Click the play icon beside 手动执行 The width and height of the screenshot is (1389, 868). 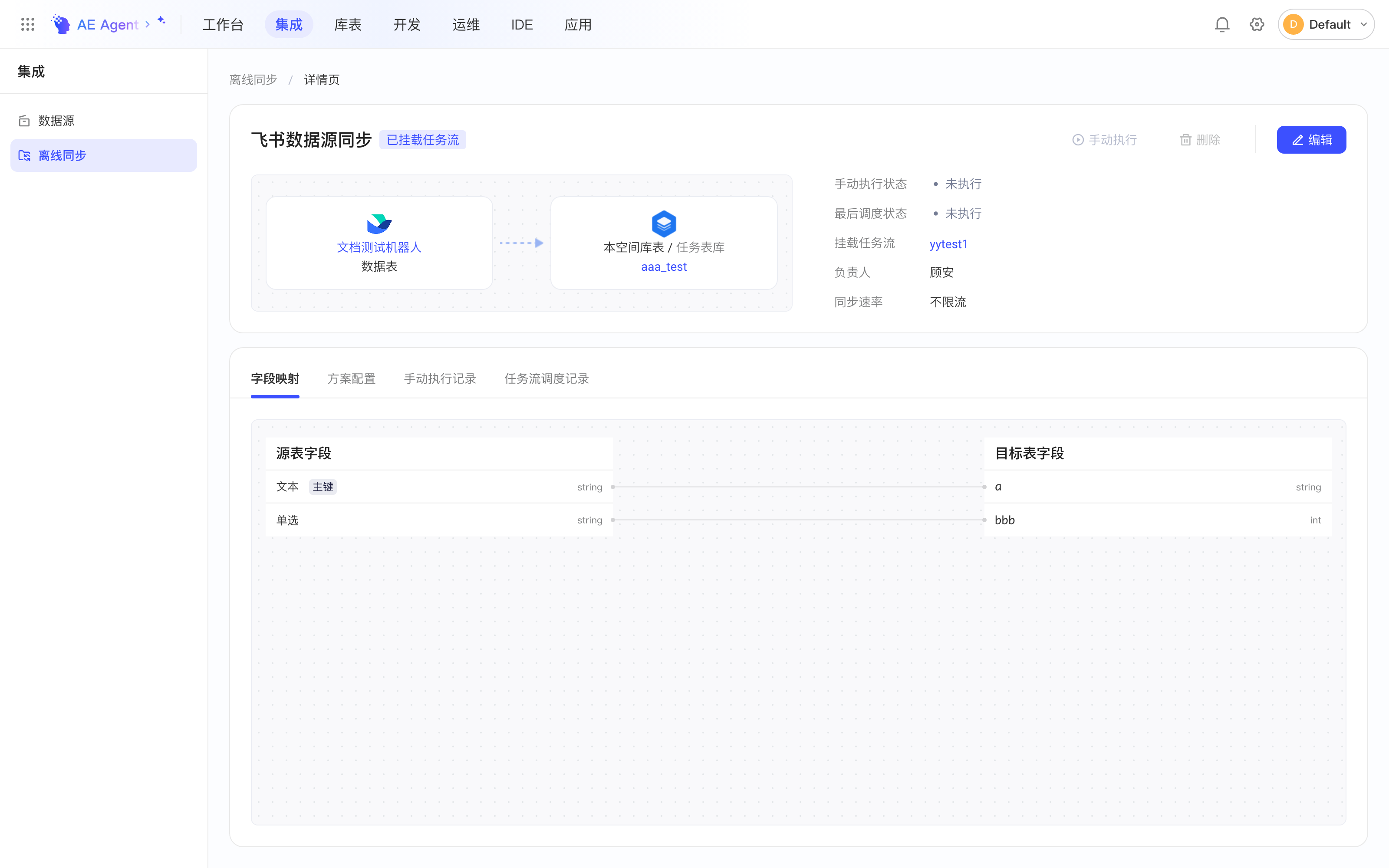(1078, 140)
